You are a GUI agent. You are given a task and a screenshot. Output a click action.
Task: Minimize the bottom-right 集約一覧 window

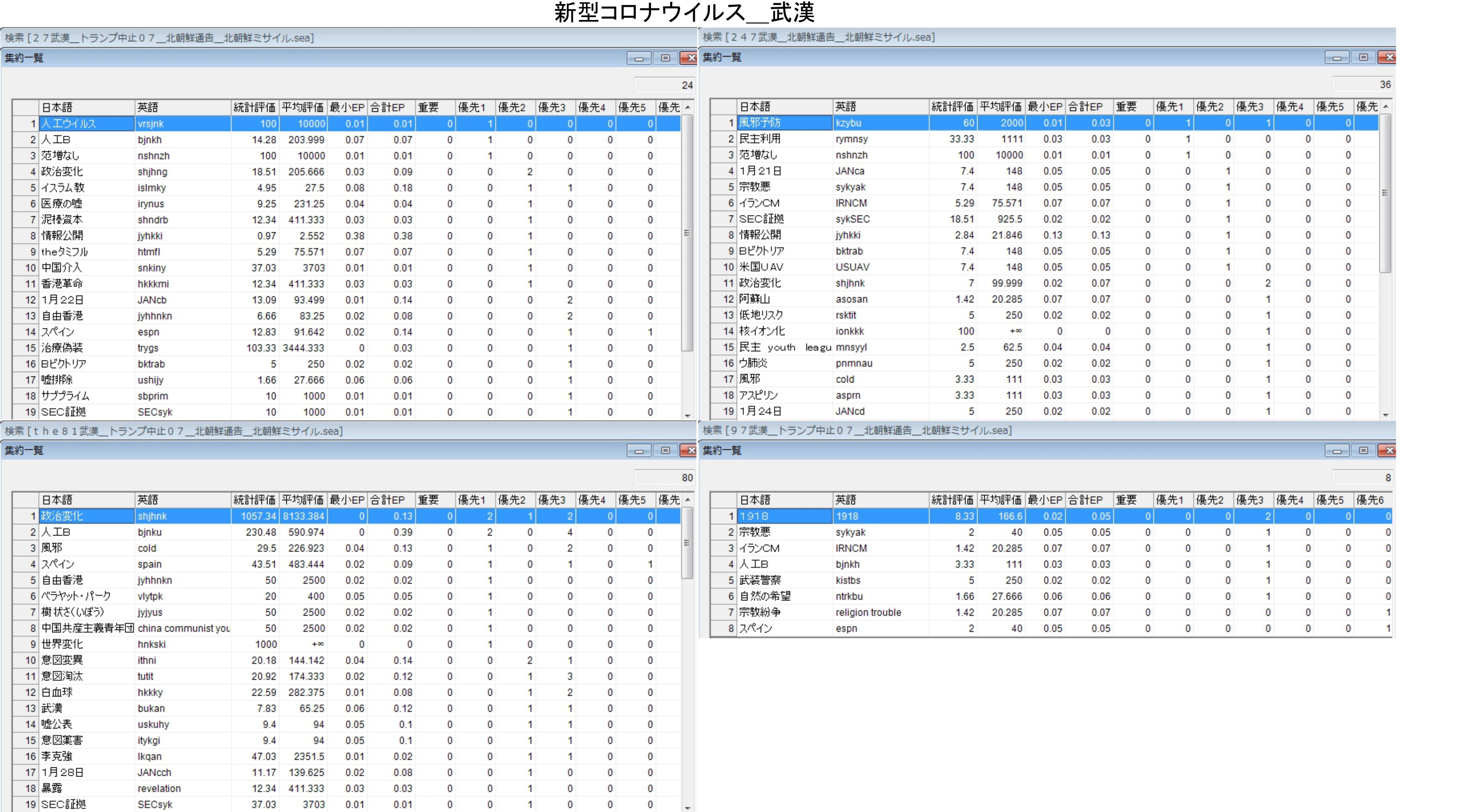click(x=1337, y=451)
